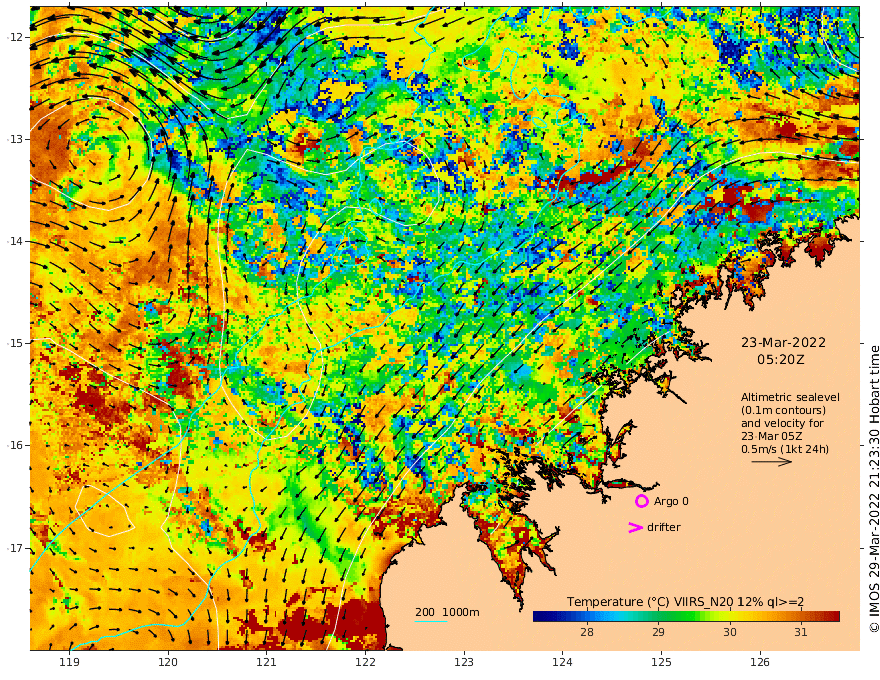Click longitude axis label 121
880x680 pixels.
pyautogui.click(x=267, y=662)
